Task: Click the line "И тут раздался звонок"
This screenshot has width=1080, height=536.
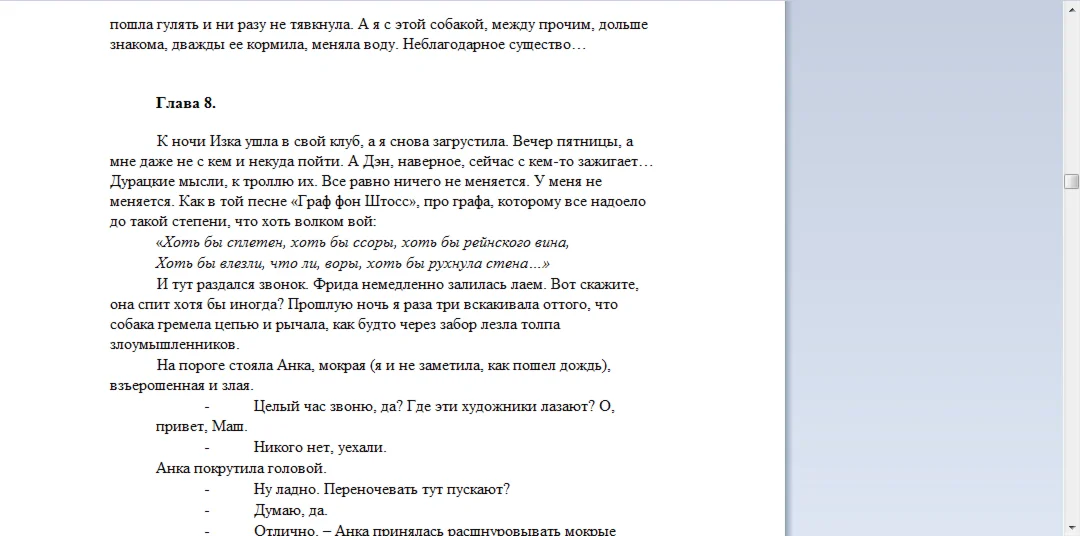Action: (x=397, y=285)
